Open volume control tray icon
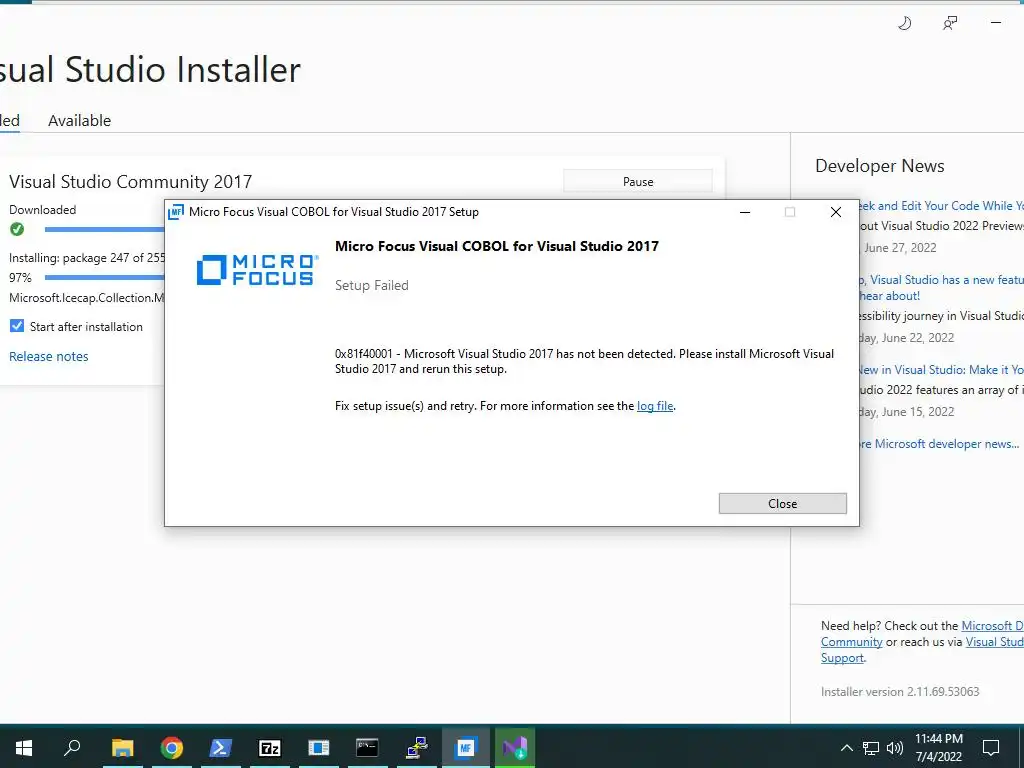The height and width of the screenshot is (768, 1024). [895, 748]
